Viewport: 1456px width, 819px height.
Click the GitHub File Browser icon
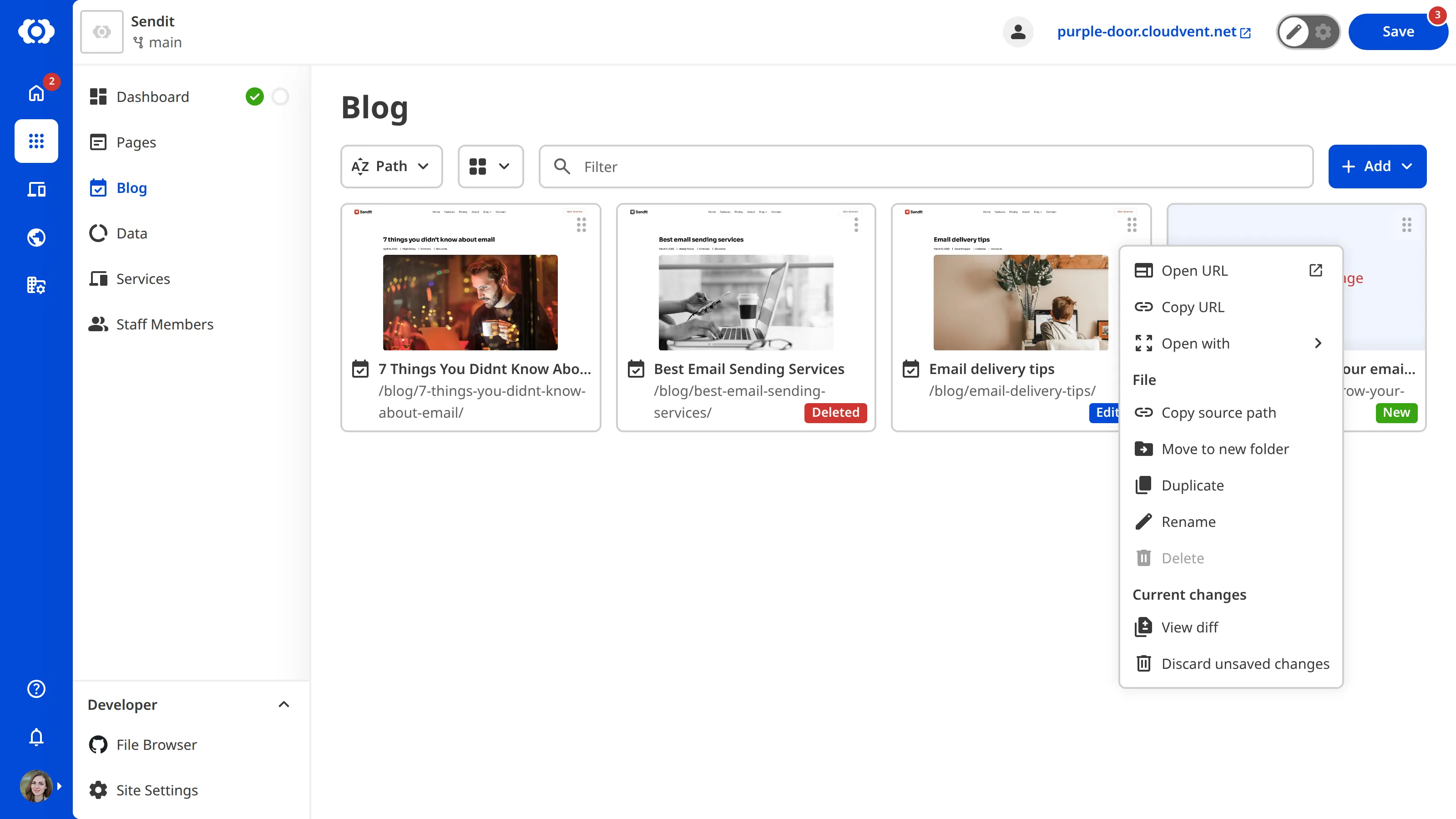click(98, 745)
